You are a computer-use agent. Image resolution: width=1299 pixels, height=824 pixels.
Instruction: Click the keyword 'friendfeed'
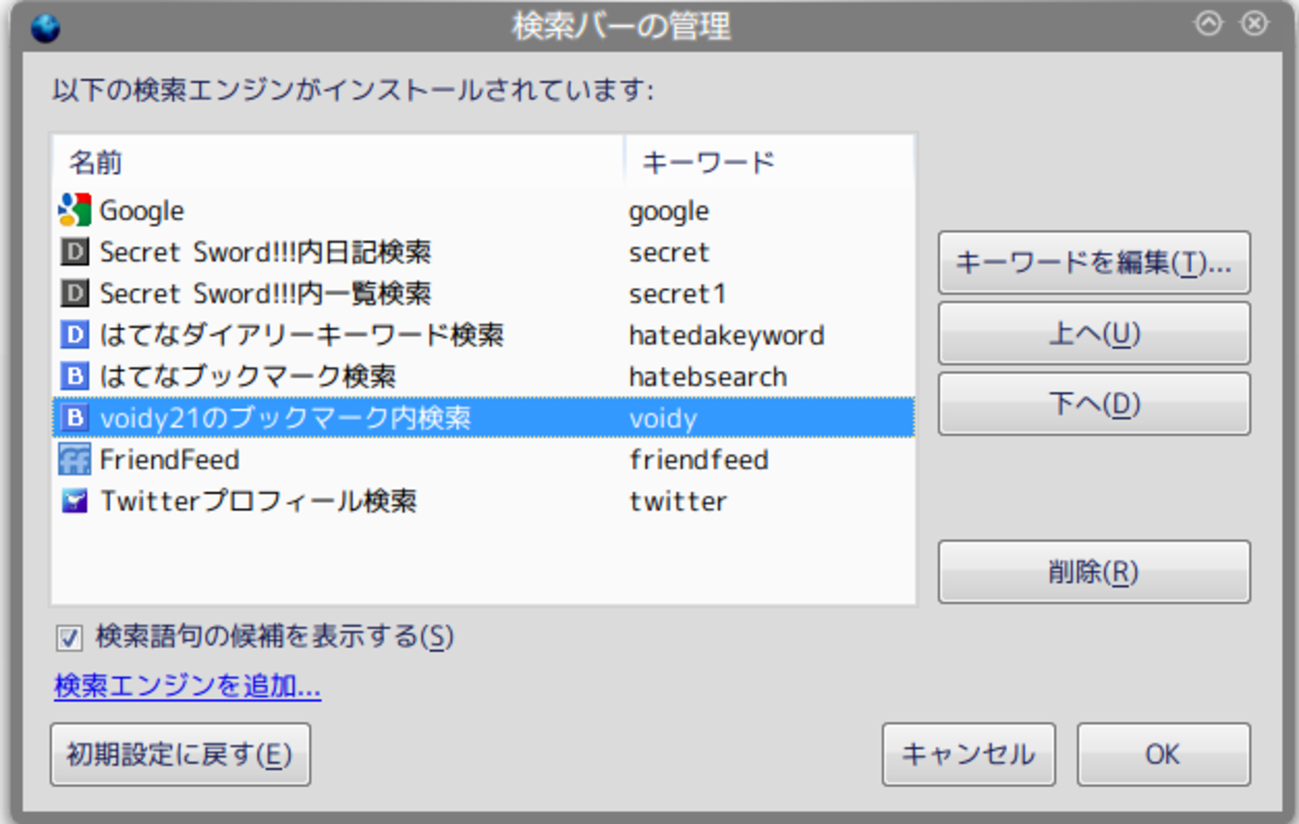(x=699, y=459)
